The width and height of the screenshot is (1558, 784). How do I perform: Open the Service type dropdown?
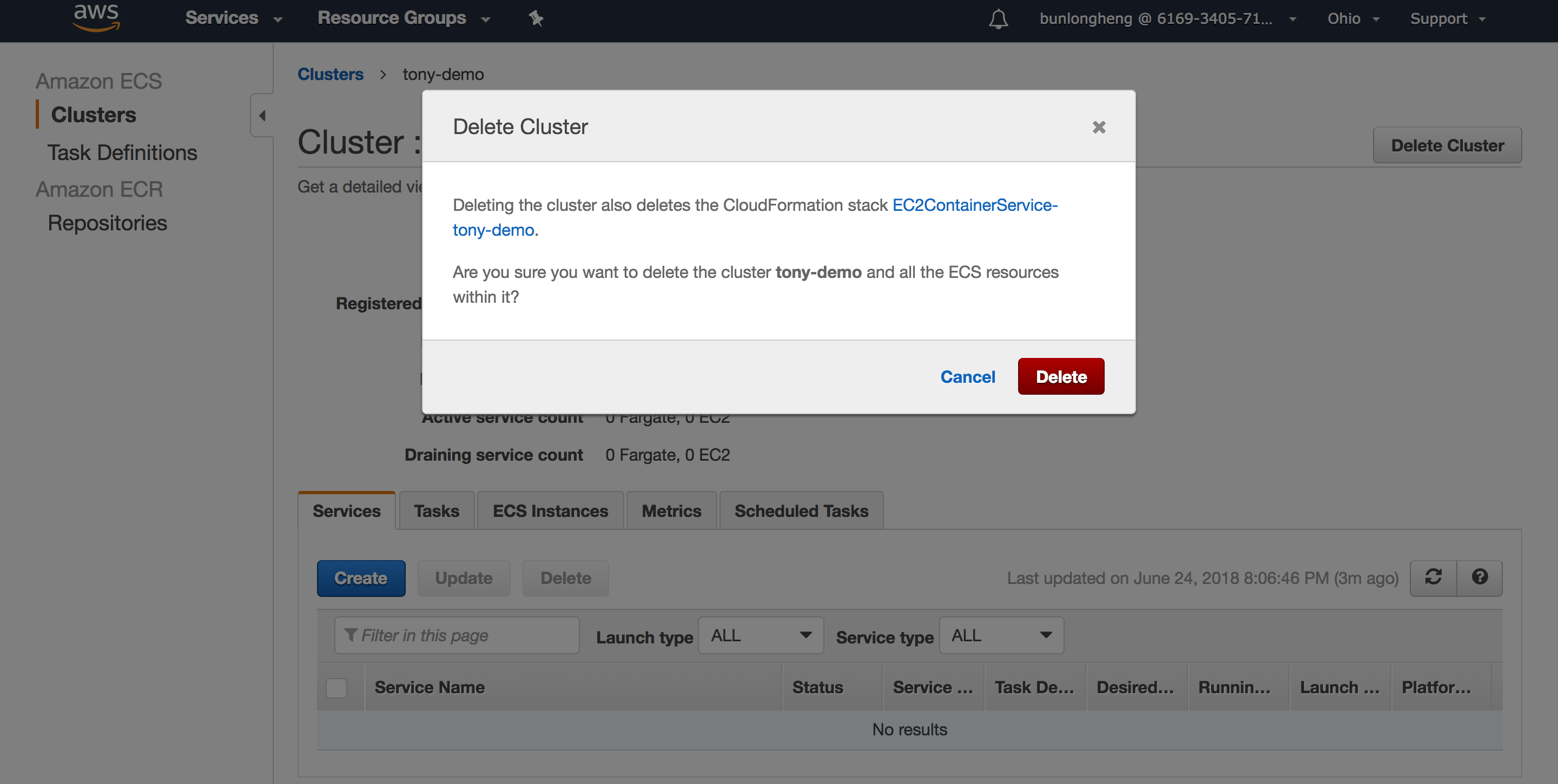[1000, 635]
